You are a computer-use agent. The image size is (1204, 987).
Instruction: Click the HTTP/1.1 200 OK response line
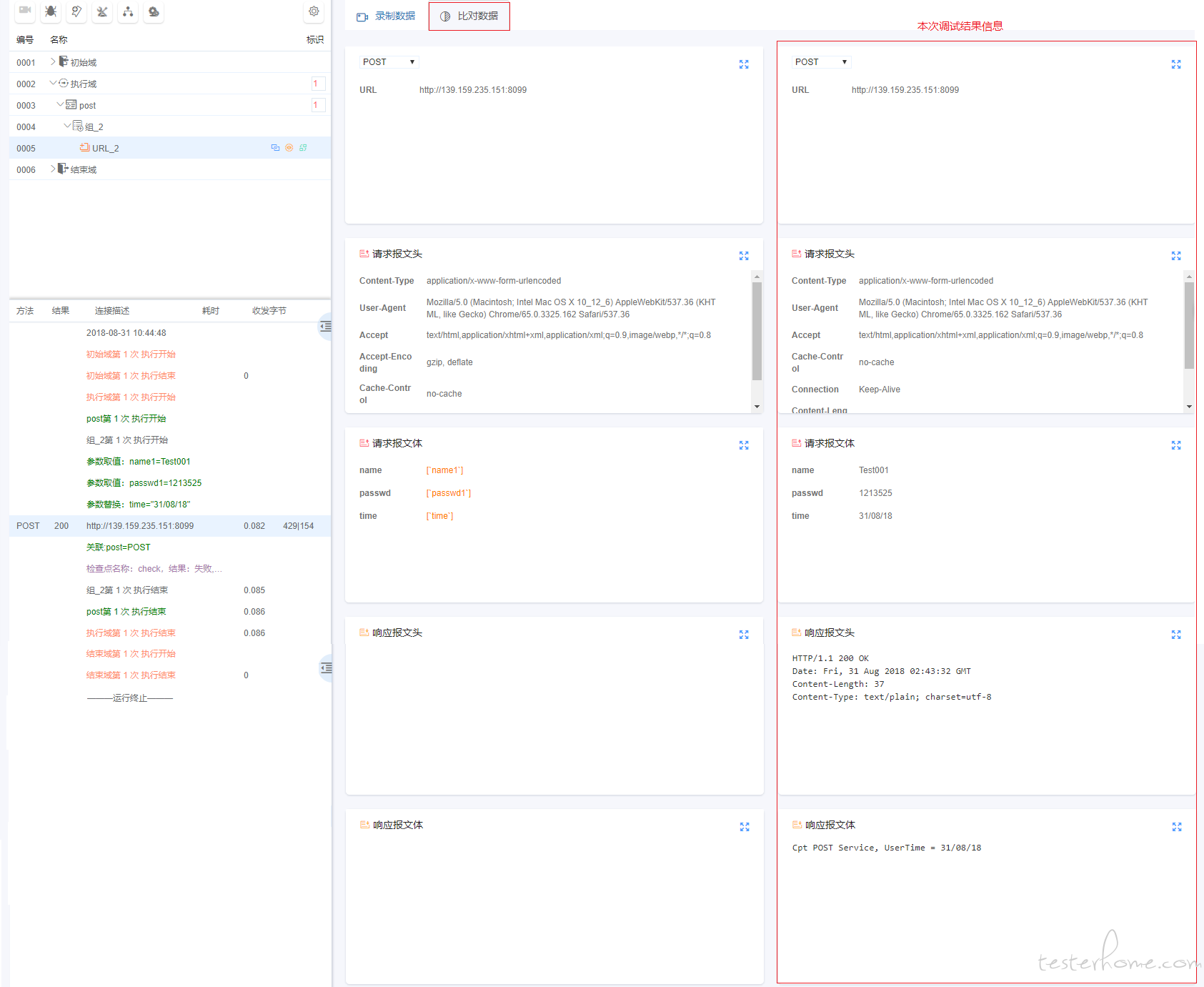point(830,658)
